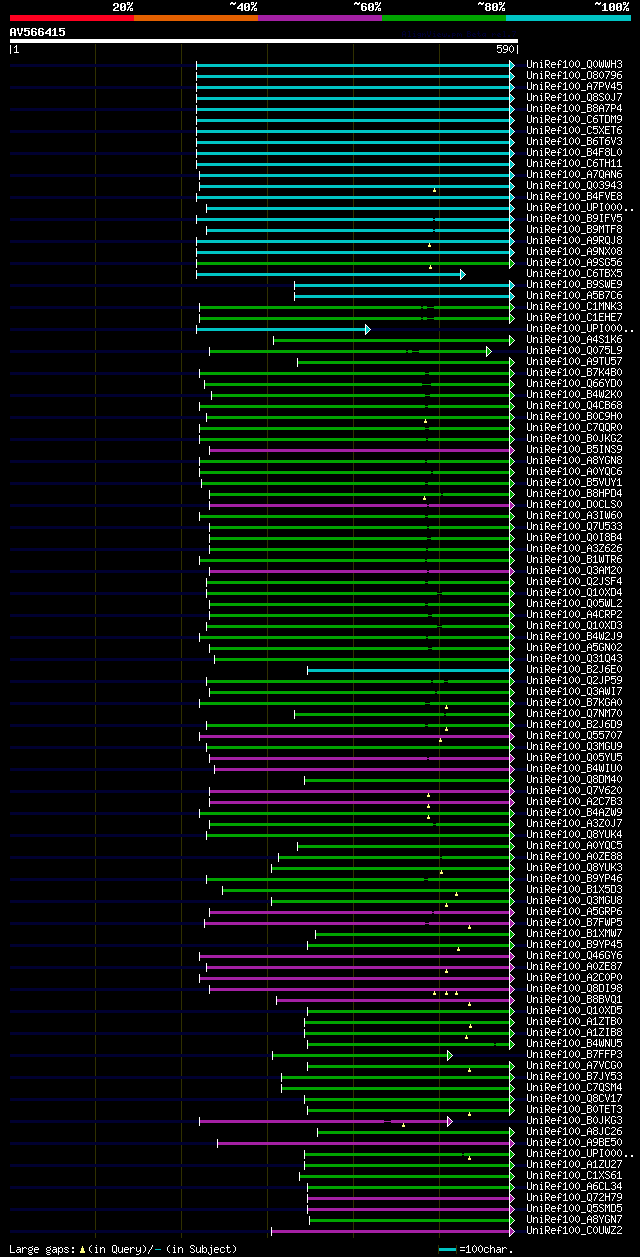Click the purple alignment bar for Q3AM20
Viewport: 640px width, 1257px height.
[x=362, y=571]
